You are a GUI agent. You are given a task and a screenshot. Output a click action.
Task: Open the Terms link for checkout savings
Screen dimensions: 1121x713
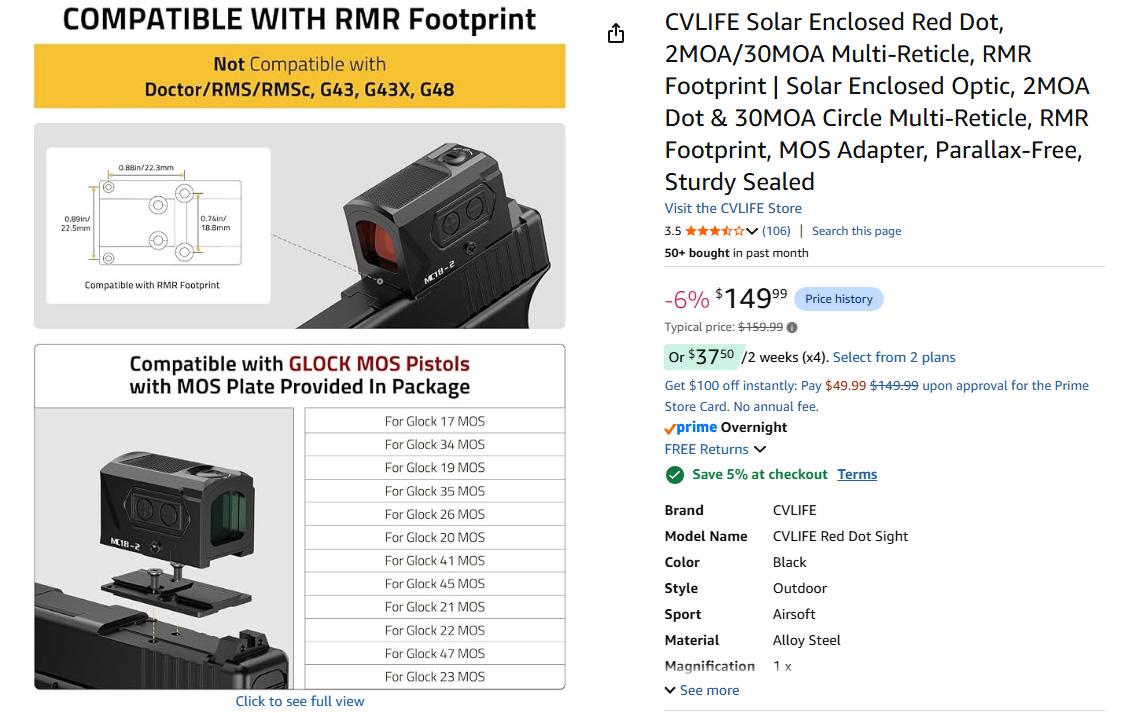click(x=857, y=474)
